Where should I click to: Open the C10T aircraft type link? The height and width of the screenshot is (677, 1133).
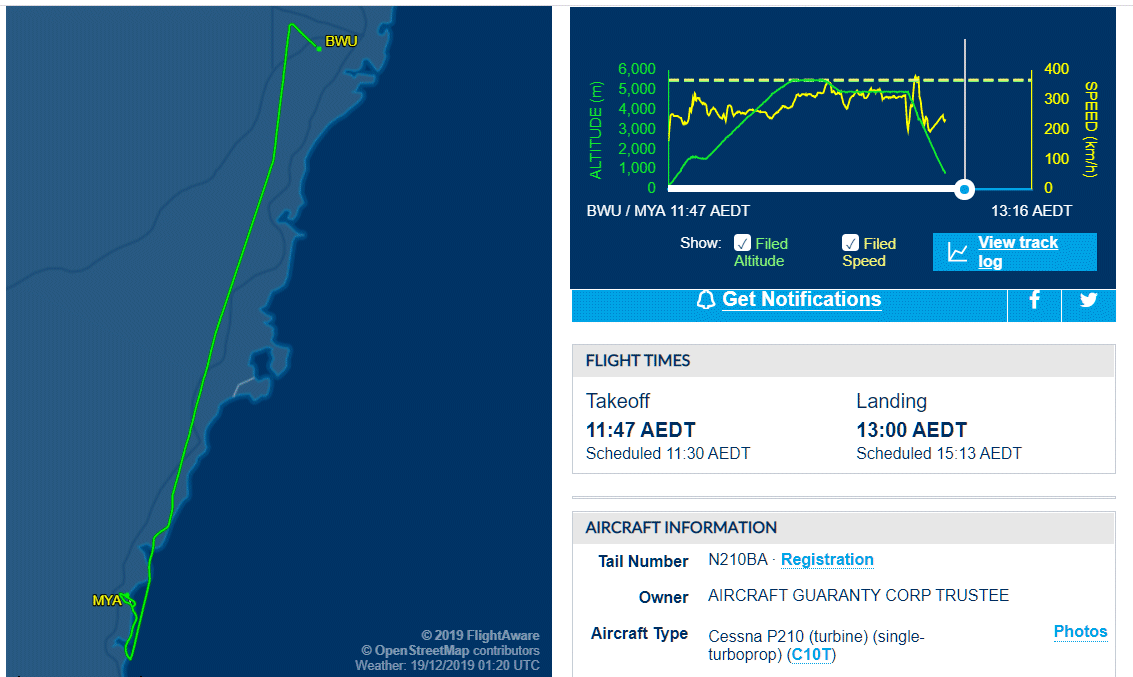(x=811, y=655)
